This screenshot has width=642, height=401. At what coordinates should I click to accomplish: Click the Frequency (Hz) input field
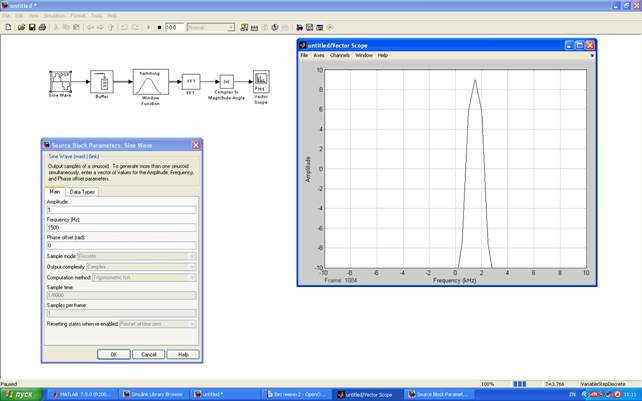(121, 227)
